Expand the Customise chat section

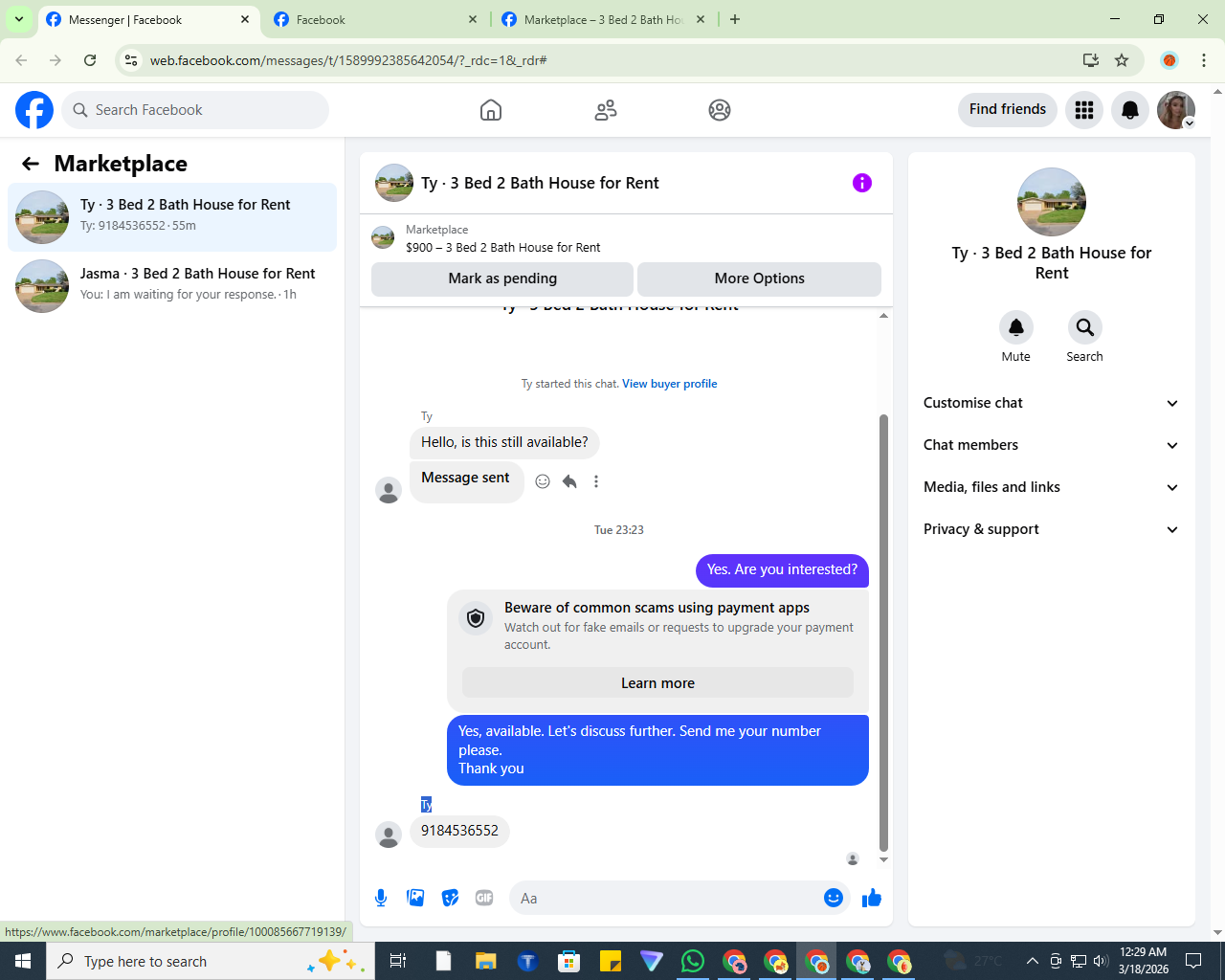[x=1052, y=403]
